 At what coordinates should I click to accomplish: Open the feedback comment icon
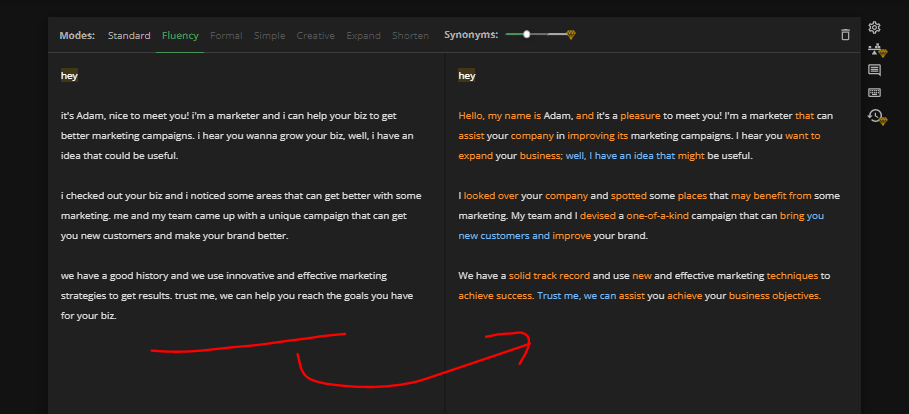(x=874, y=71)
